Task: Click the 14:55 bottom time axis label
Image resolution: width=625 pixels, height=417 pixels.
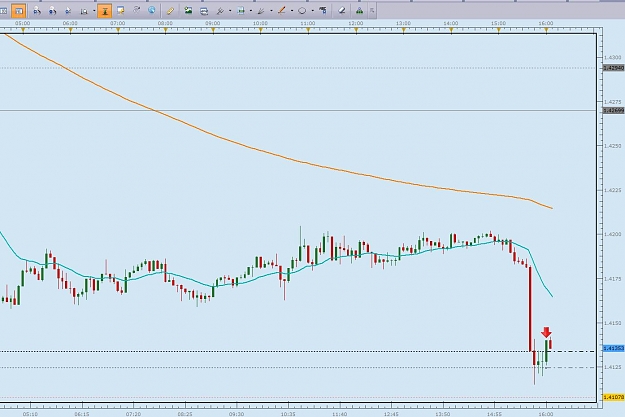Action: (494, 414)
